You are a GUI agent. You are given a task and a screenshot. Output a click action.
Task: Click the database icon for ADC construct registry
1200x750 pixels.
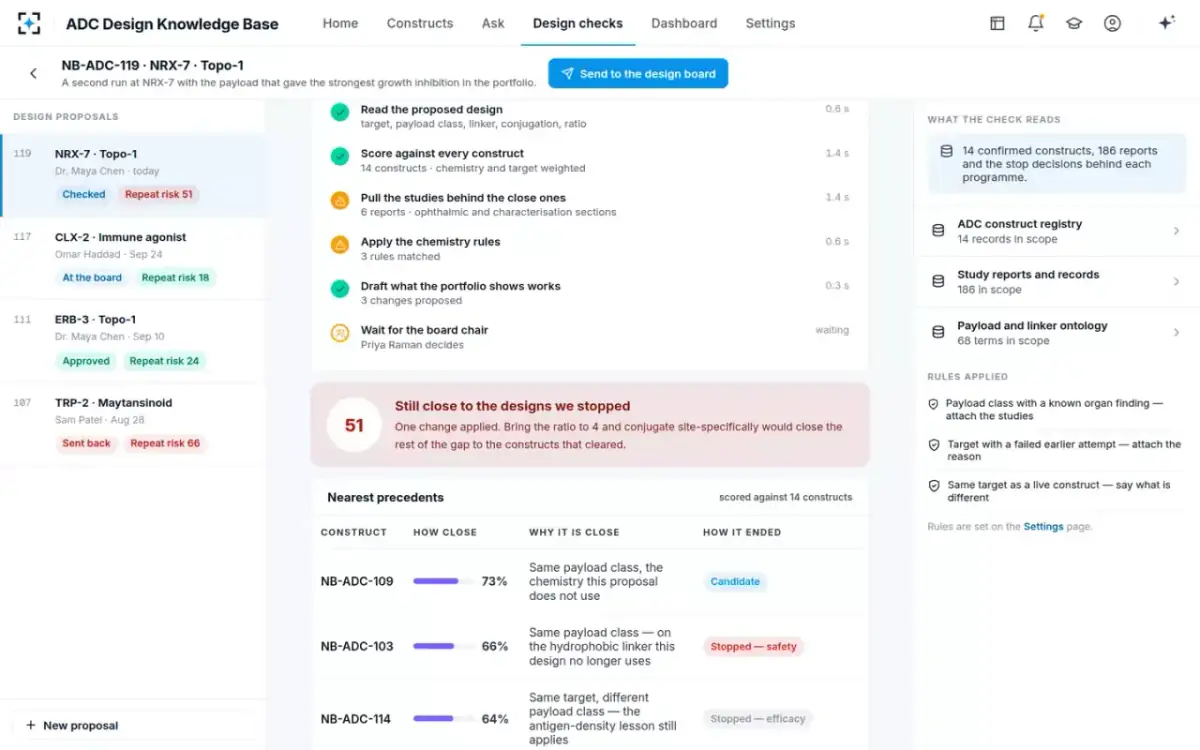tap(938, 230)
